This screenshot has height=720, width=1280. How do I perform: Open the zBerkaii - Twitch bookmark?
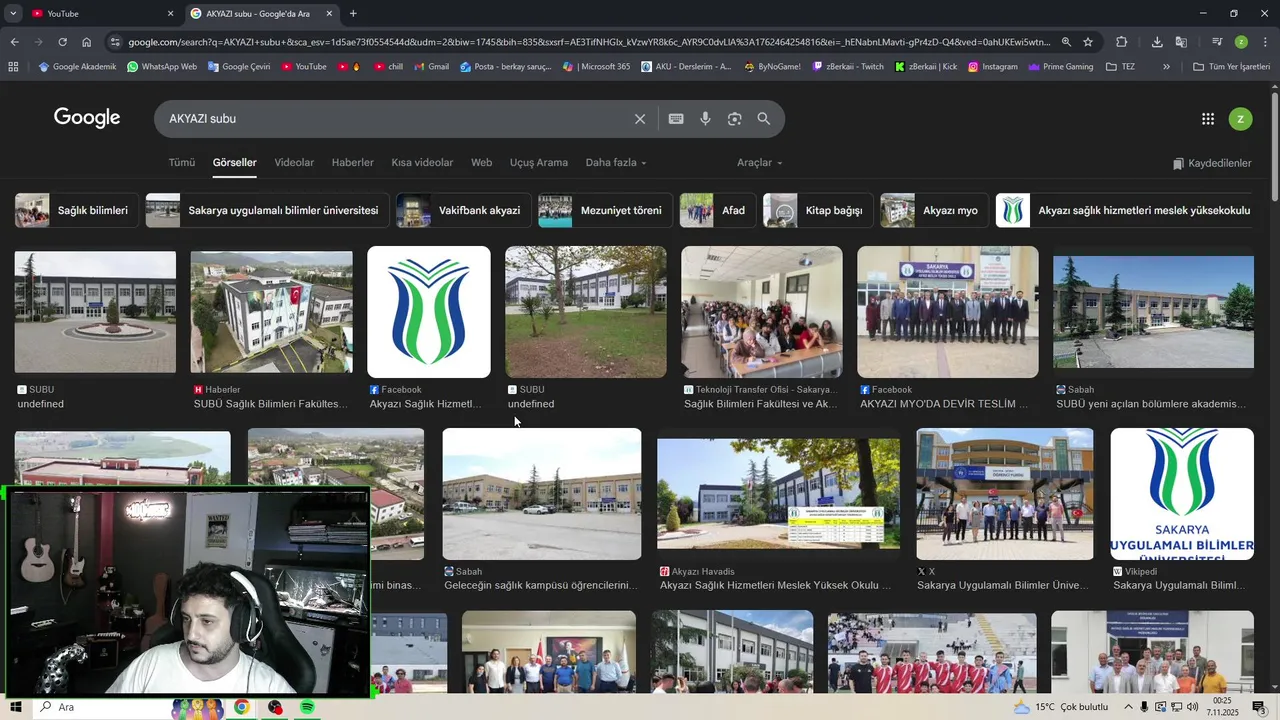[x=848, y=67]
